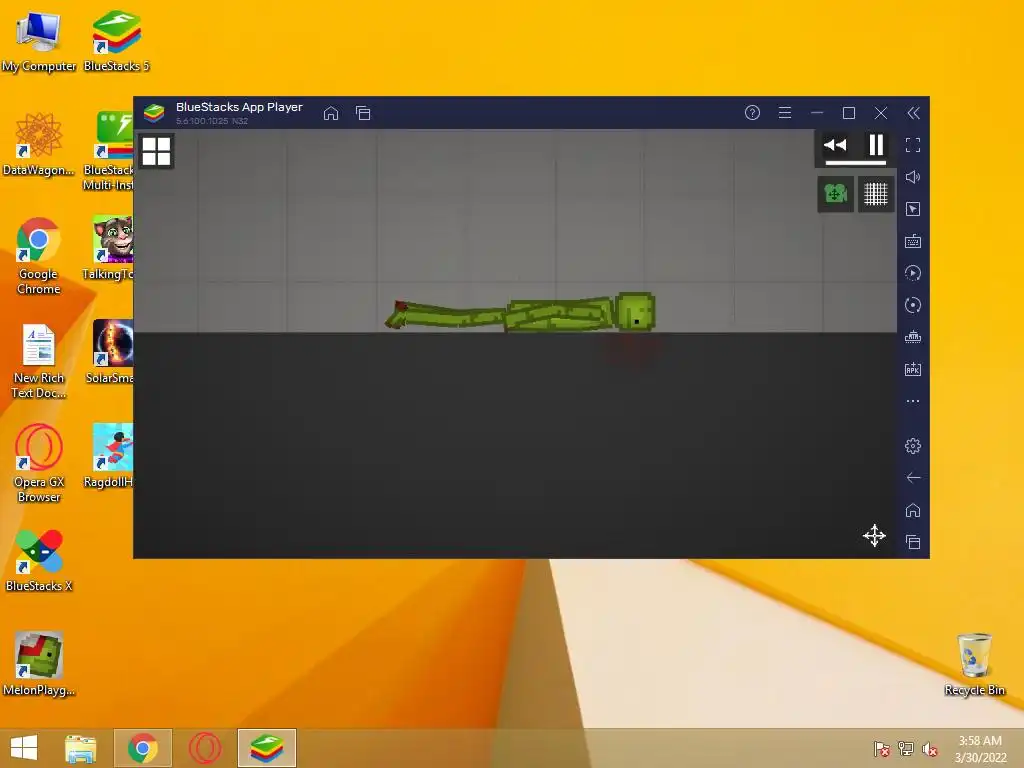Toggle the green camera follow button
Image resolution: width=1024 pixels, height=768 pixels.
point(835,194)
